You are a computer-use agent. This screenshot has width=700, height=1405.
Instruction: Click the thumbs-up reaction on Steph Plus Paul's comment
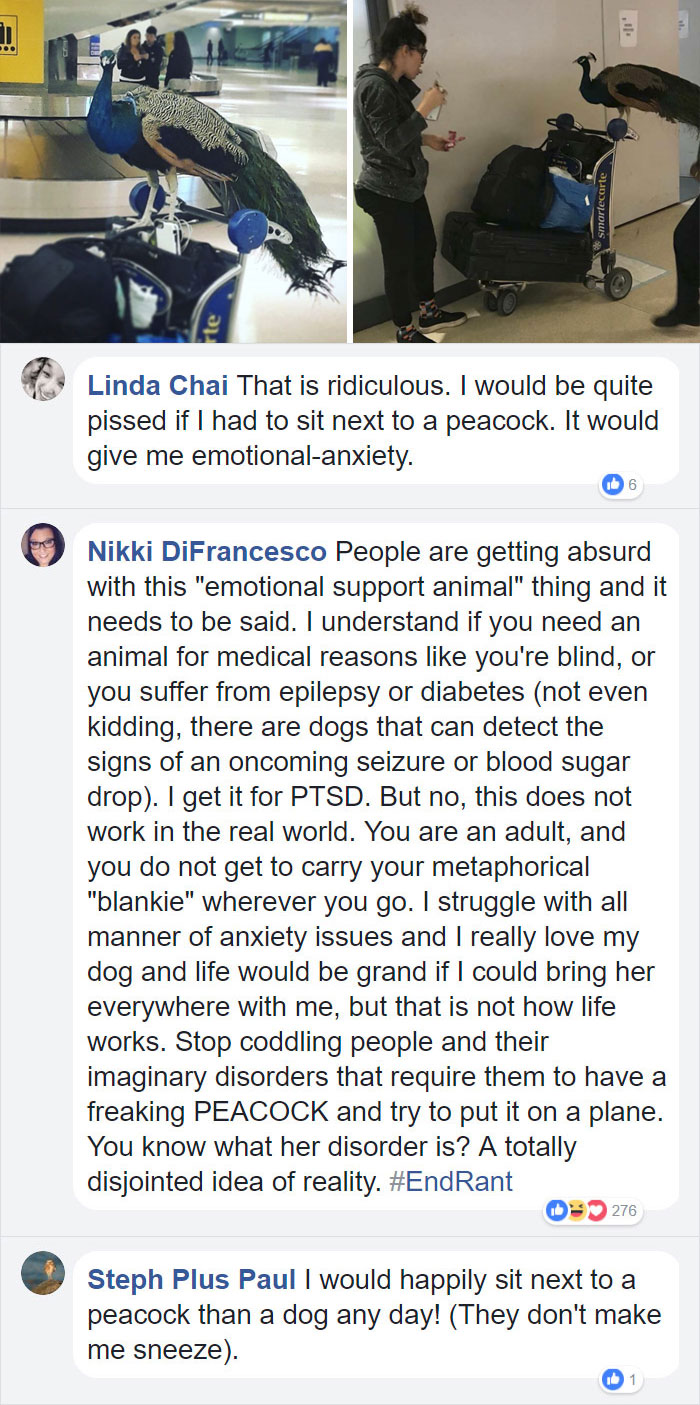(x=612, y=1378)
